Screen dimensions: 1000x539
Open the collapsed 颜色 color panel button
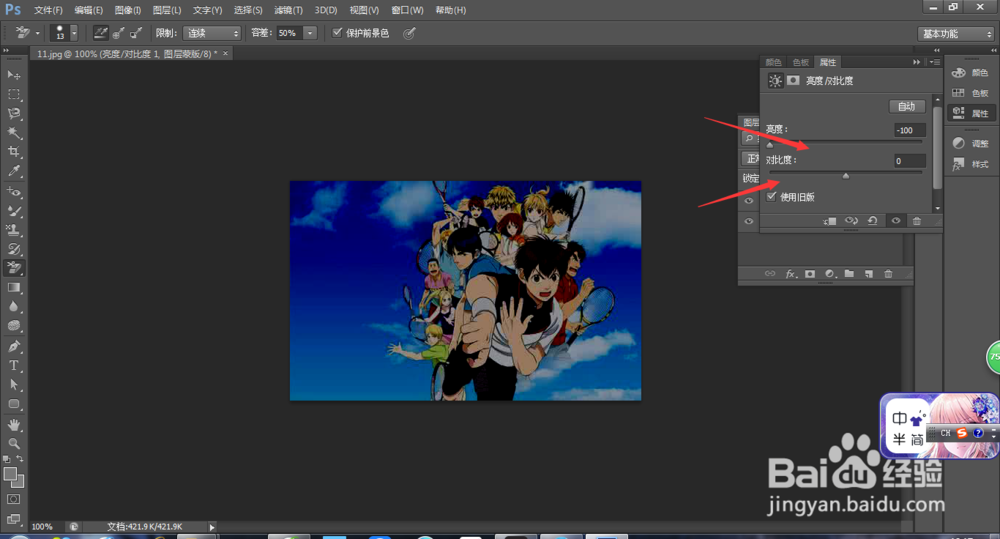tap(971, 73)
